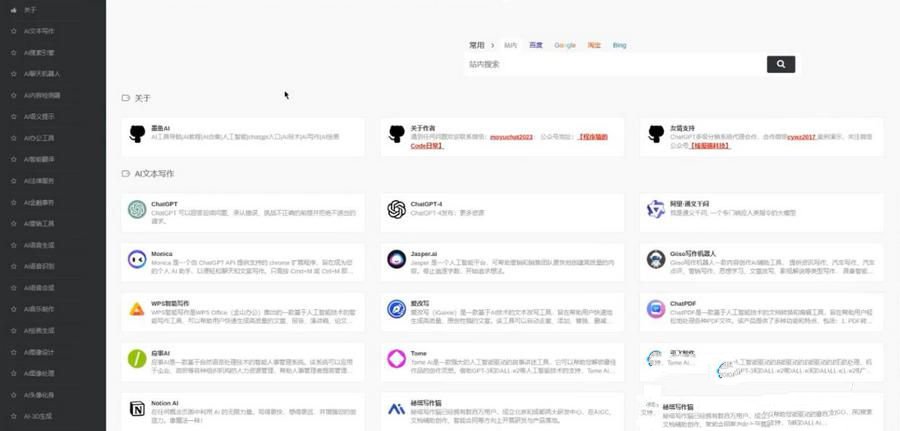This screenshot has width=900, height=431.
Task: Click the 爱改写 blue compass icon
Action: tap(396, 309)
